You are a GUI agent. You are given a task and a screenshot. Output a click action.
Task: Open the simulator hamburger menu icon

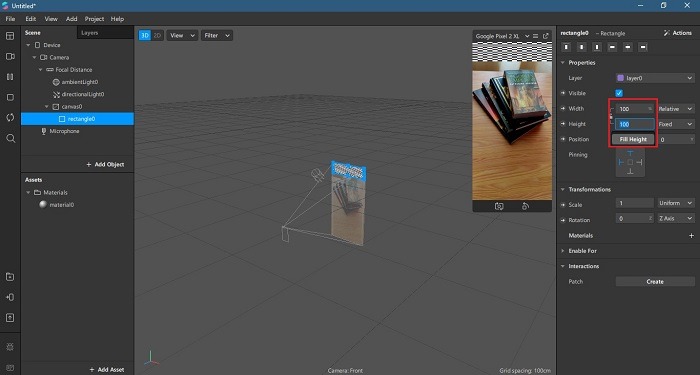pyautogui.click(x=536, y=36)
